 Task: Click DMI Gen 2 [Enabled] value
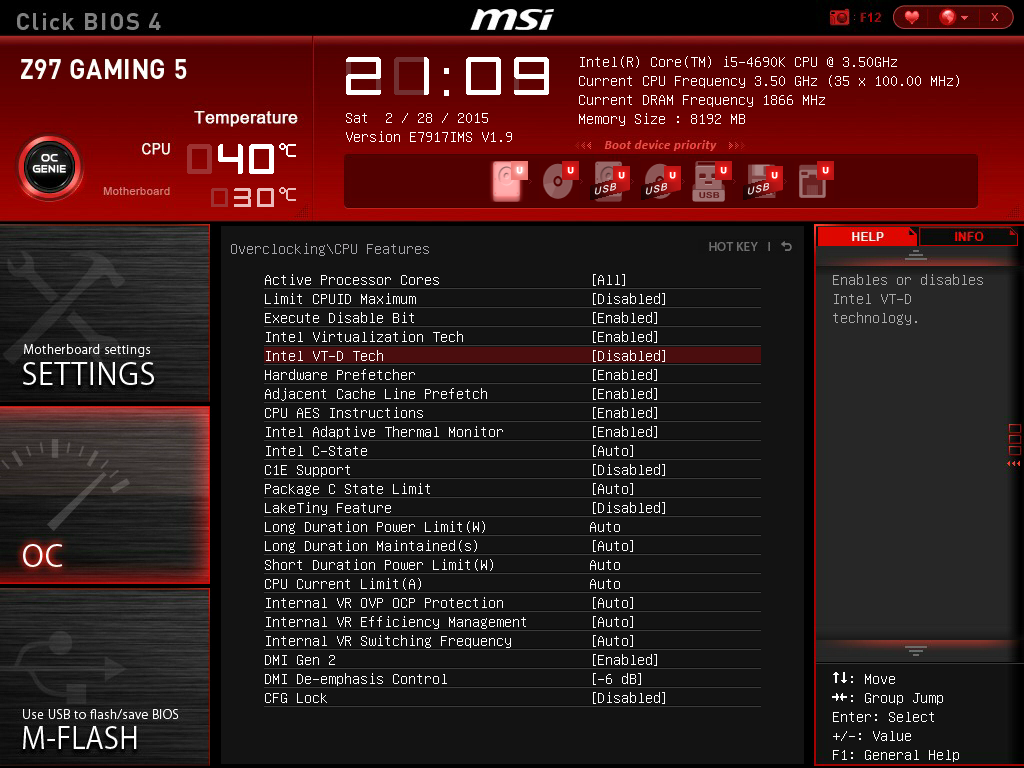point(624,660)
